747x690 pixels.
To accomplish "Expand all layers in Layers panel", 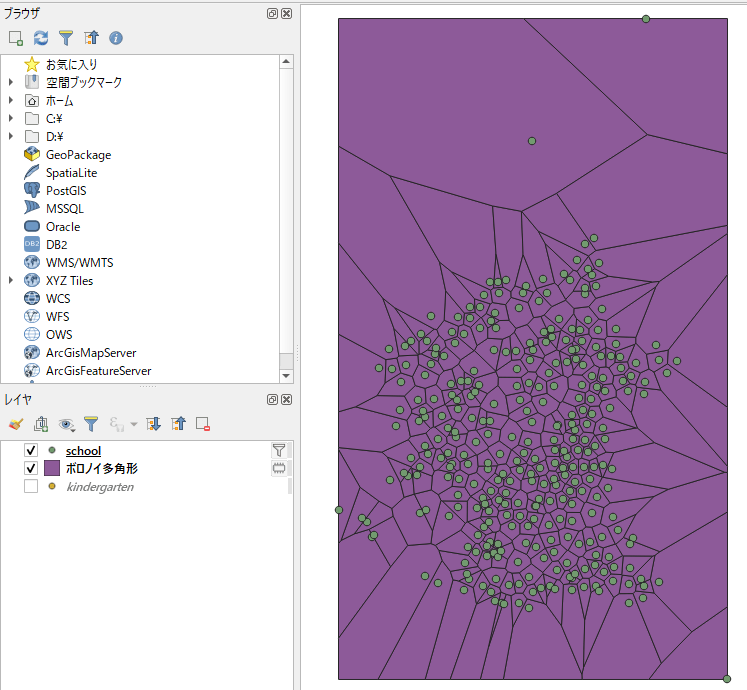I will click(x=153, y=424).
